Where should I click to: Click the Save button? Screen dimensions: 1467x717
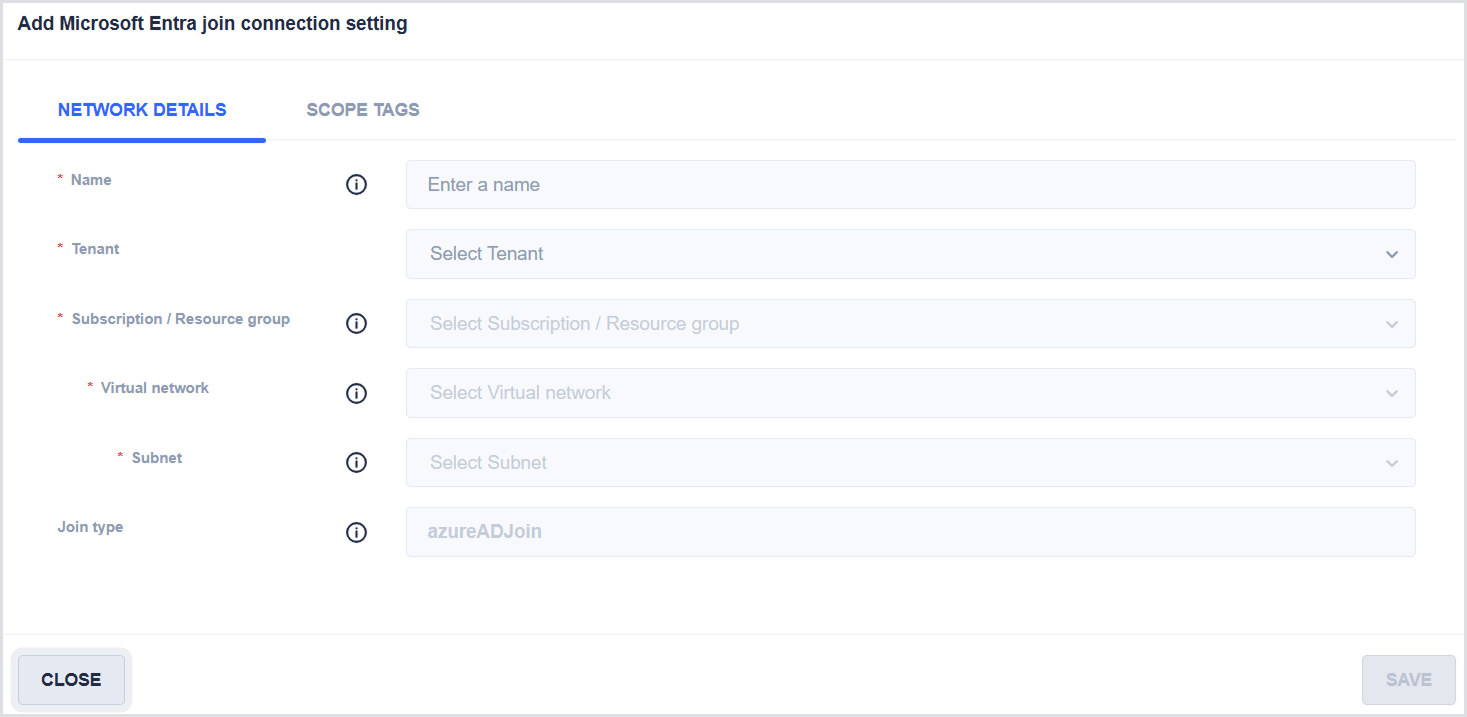tap(1408, 680)
